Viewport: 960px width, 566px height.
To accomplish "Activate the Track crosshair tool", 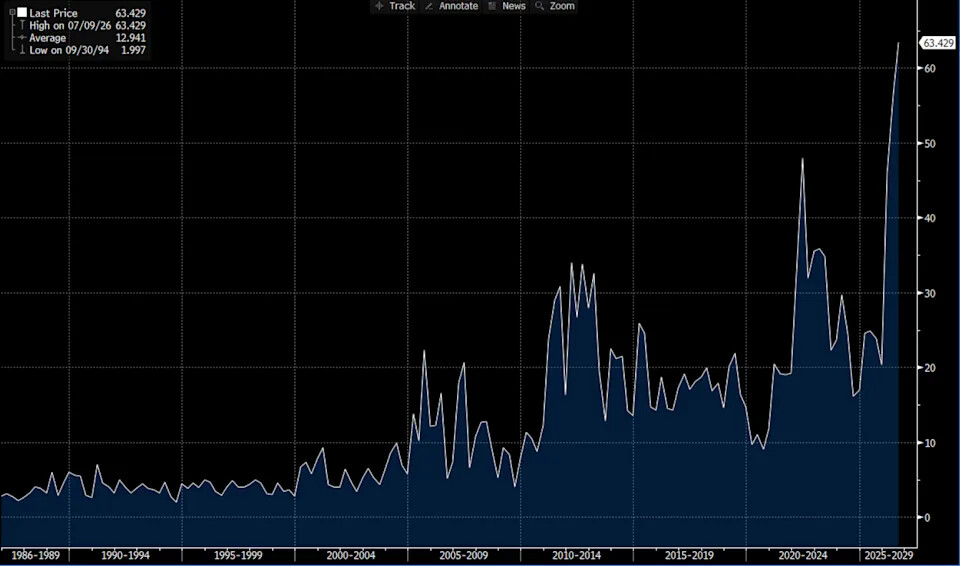I will [395, 6].
